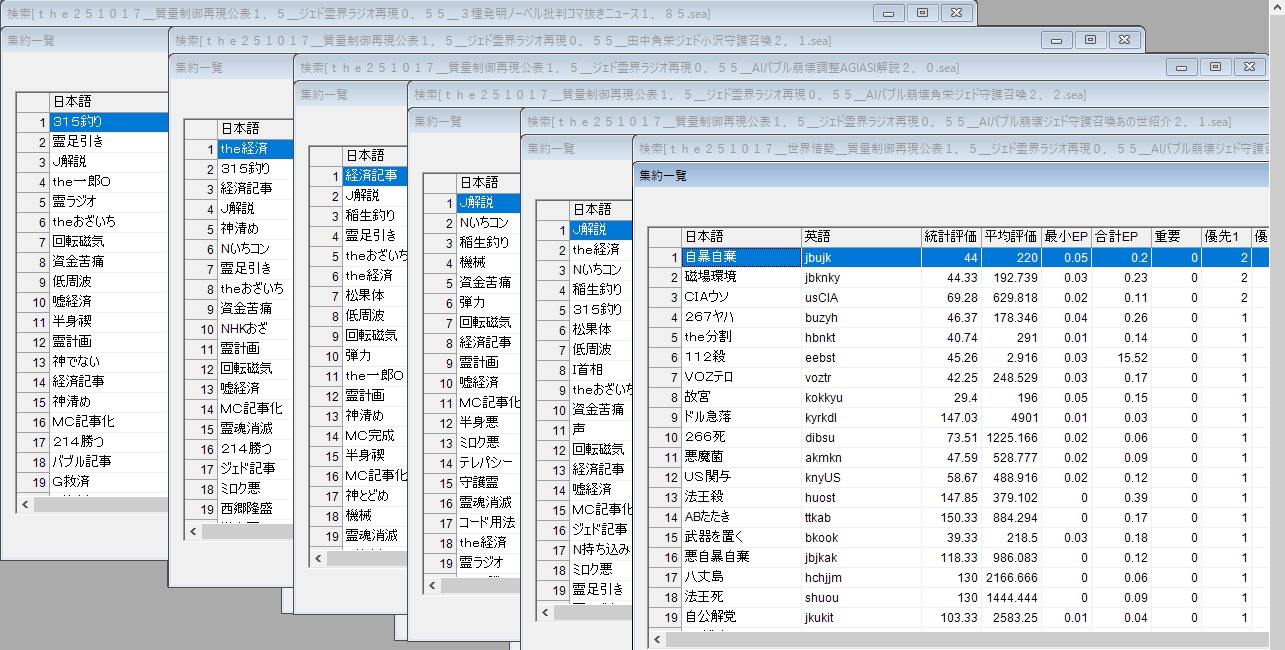Minimize the コマ抜きニュース1.85.sea window
The height and width of the screenshot is (650, 1285).
pos(887,13)
